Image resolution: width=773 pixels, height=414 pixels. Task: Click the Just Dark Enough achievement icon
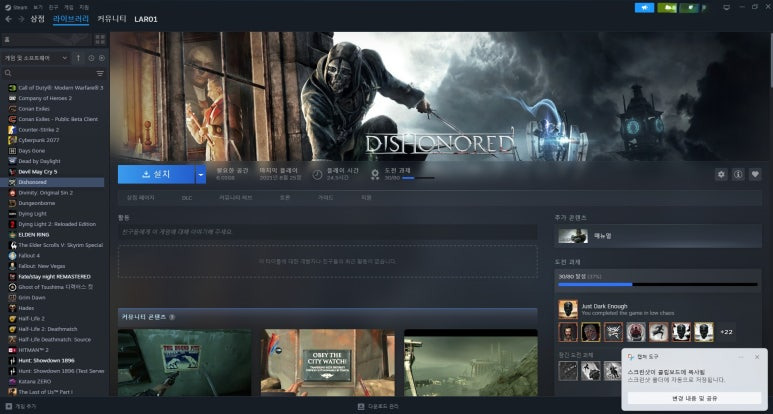tap(568, 309)
